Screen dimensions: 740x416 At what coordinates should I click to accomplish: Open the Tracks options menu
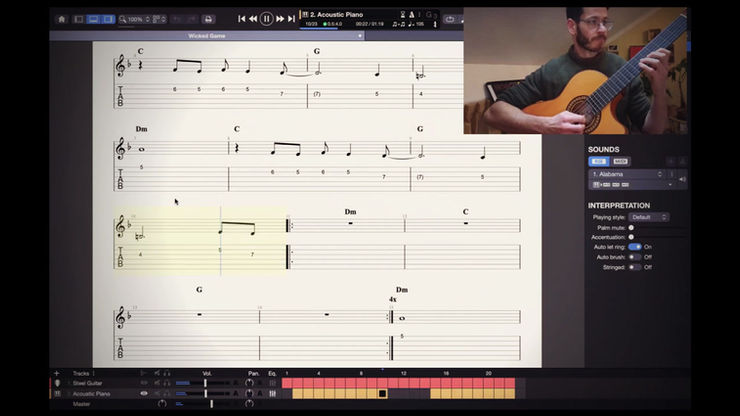coord(93,373)
